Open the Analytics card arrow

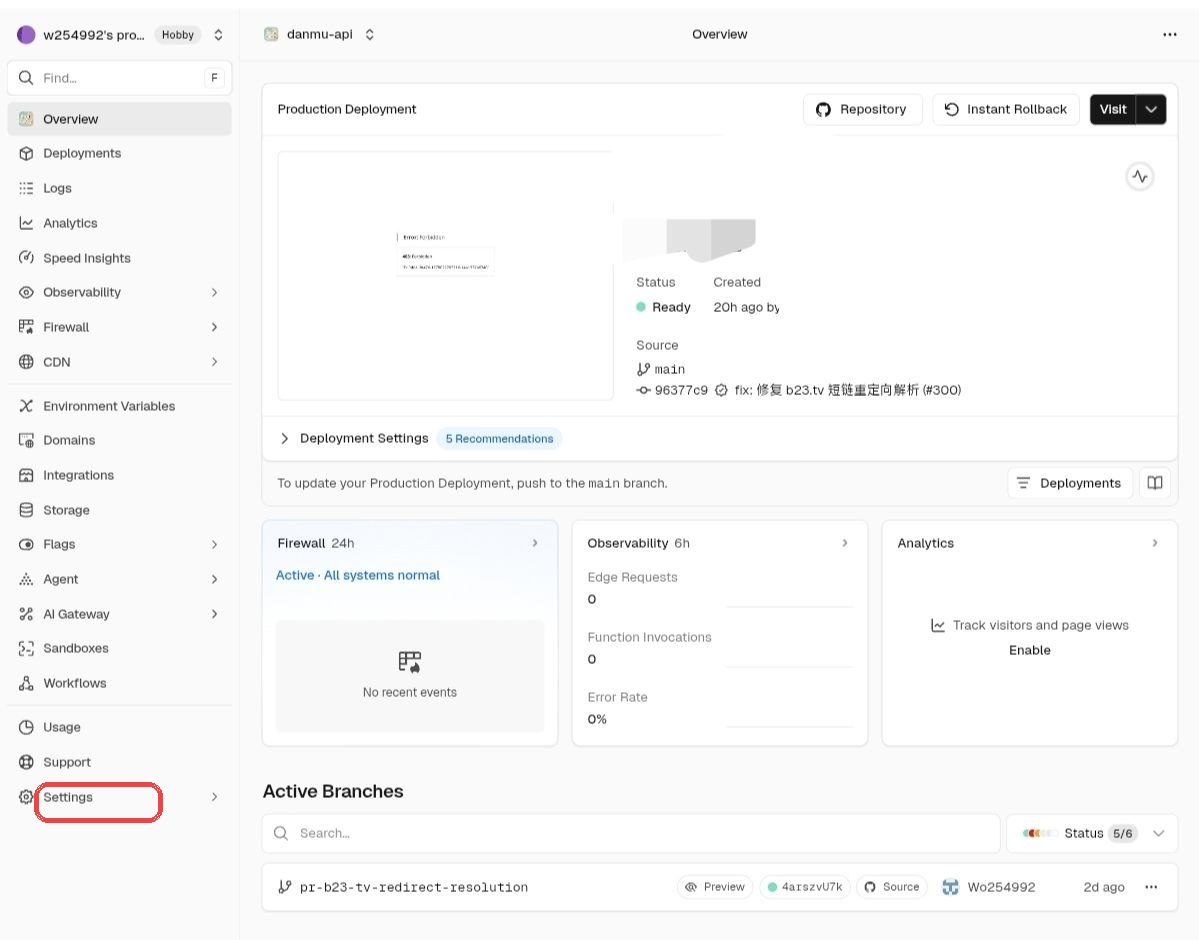click(1155, 543)
